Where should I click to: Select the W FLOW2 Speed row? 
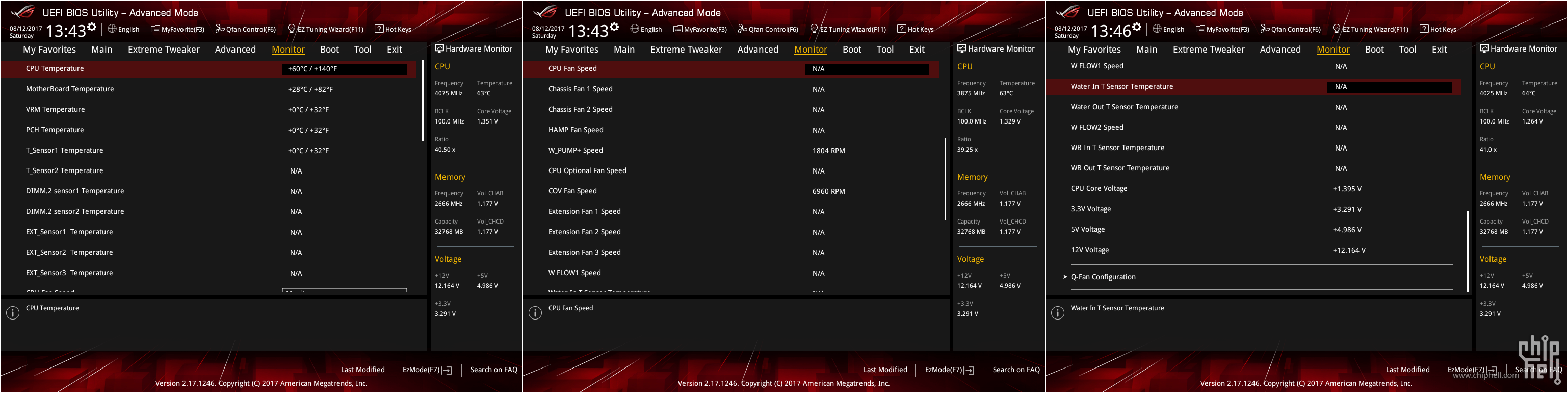coord(1254,128)
